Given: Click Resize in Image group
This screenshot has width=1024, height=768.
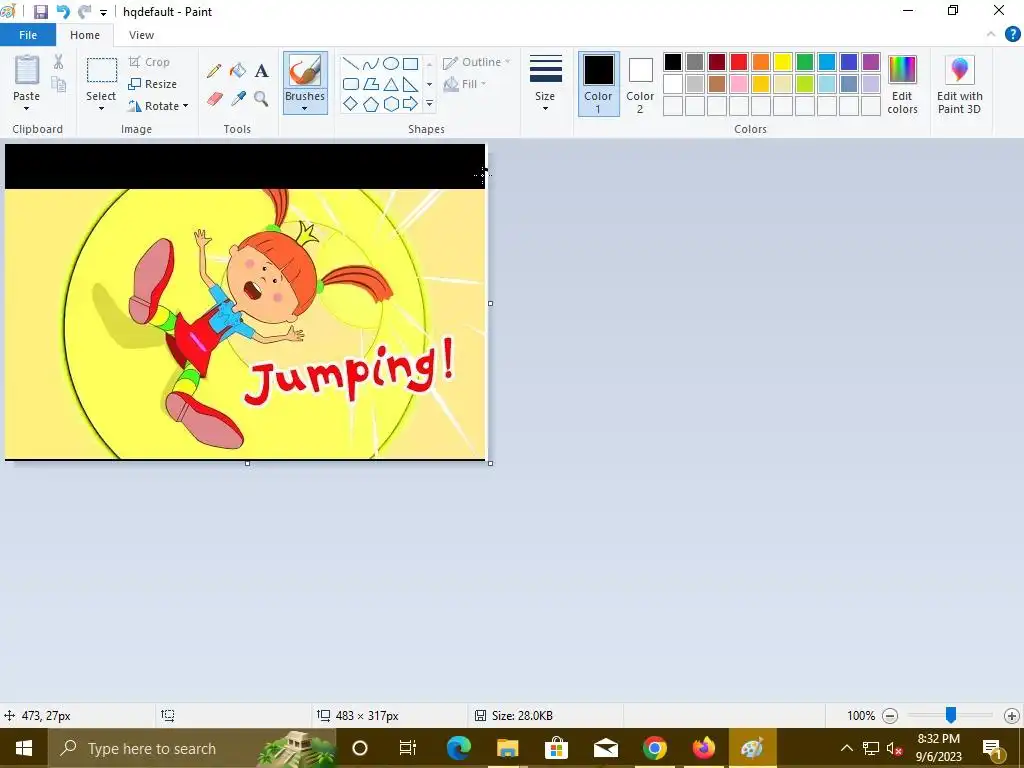Looking at the screenshot, I should pyautogui.click(x=153, y=84).
